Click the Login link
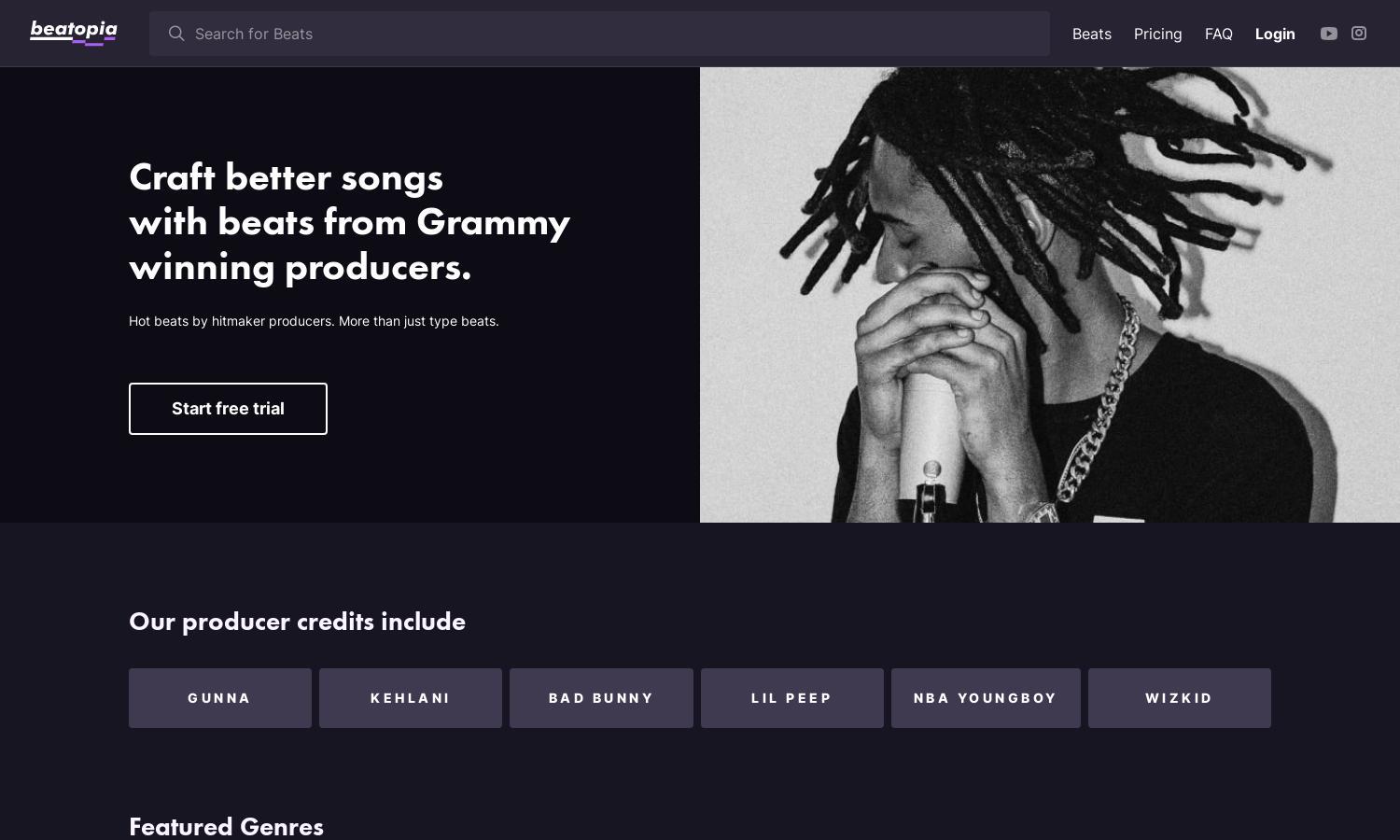The width and height of the screenshot is (1400, 840). coord(1275,34)
